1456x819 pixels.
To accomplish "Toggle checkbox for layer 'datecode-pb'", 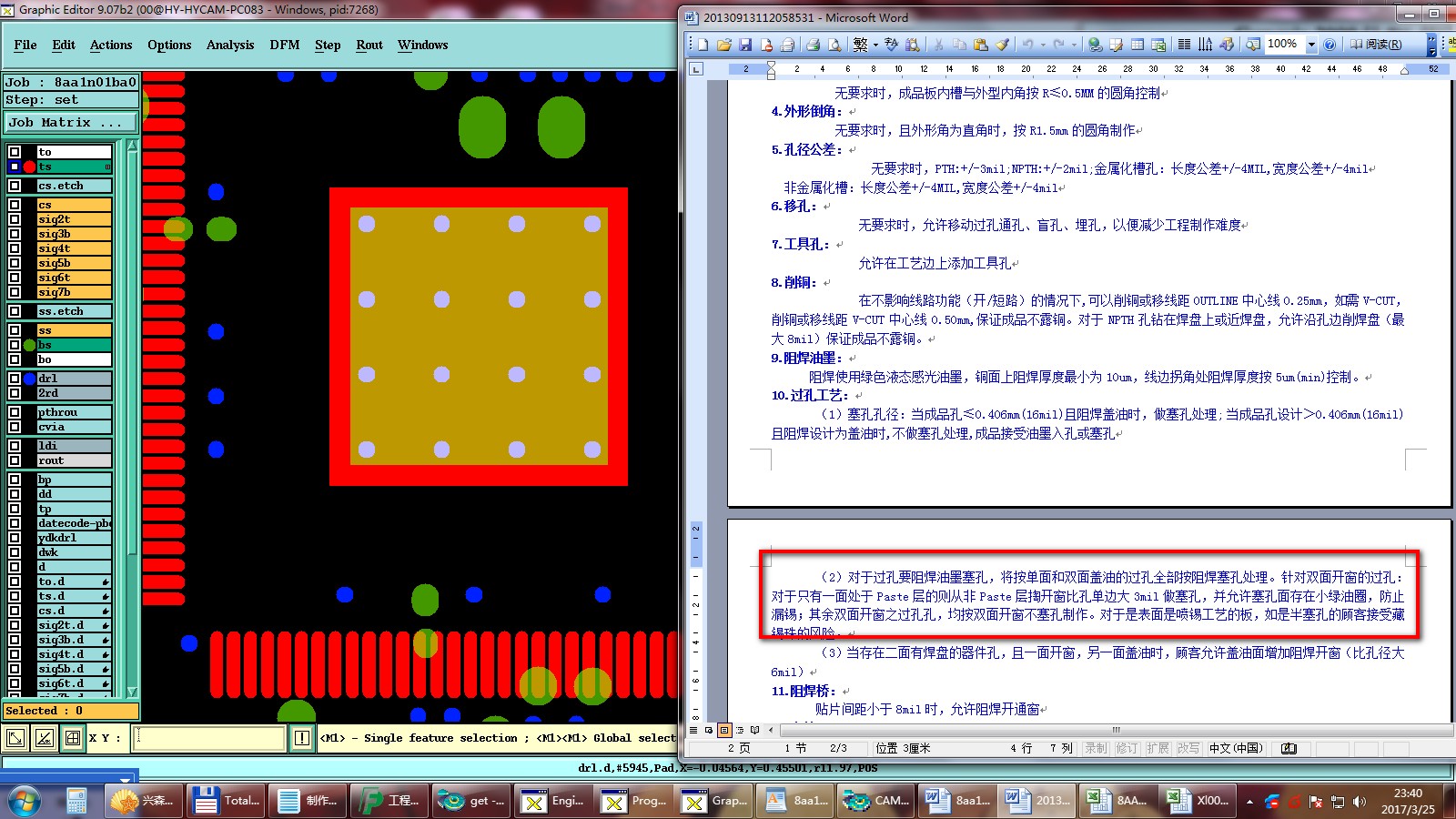I will 15,523.
